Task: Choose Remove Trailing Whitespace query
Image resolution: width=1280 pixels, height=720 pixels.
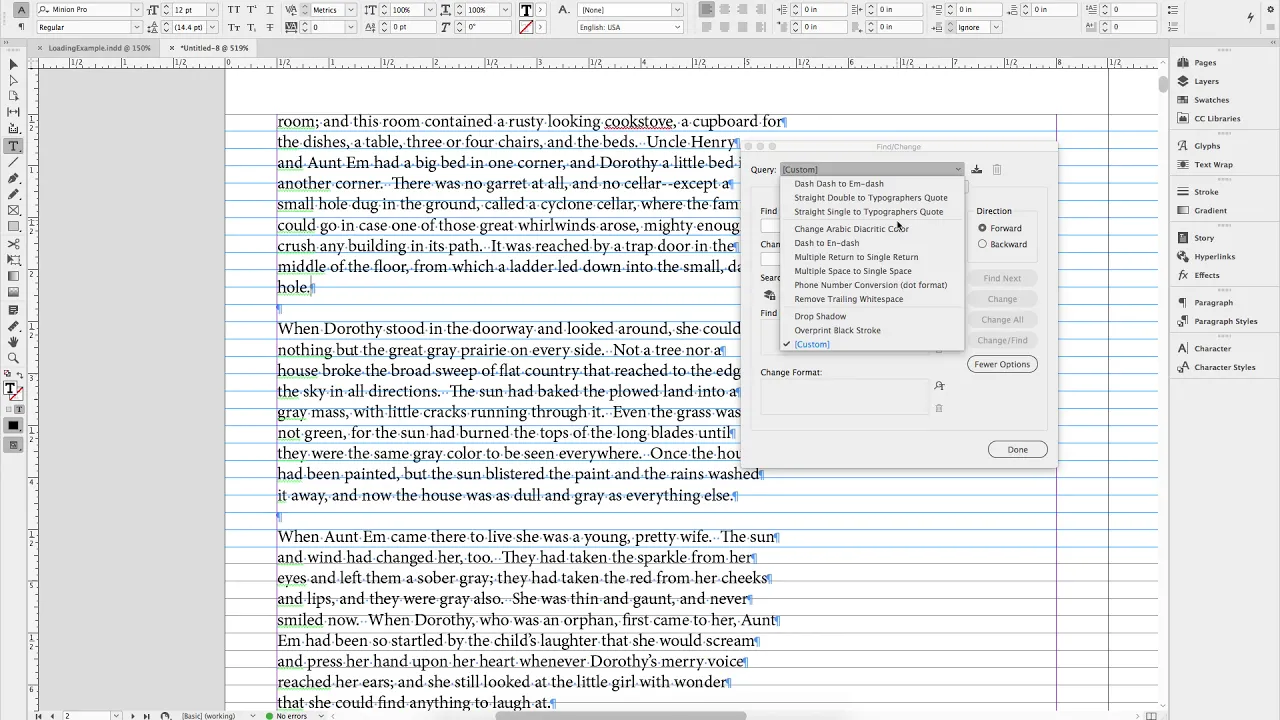Action: (x=849, y=299)
